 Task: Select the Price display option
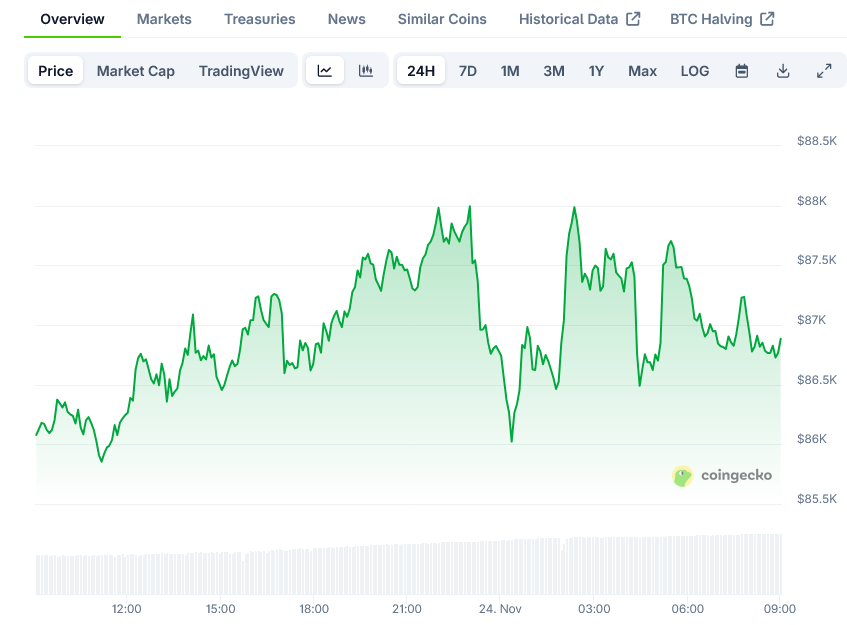click(55, 70)
